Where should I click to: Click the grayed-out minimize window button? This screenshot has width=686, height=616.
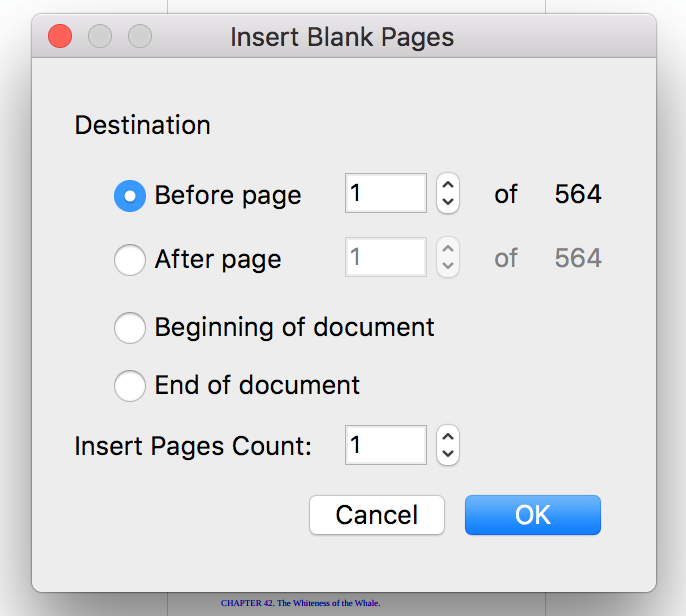pyautogui.click(x=100, y=36)
